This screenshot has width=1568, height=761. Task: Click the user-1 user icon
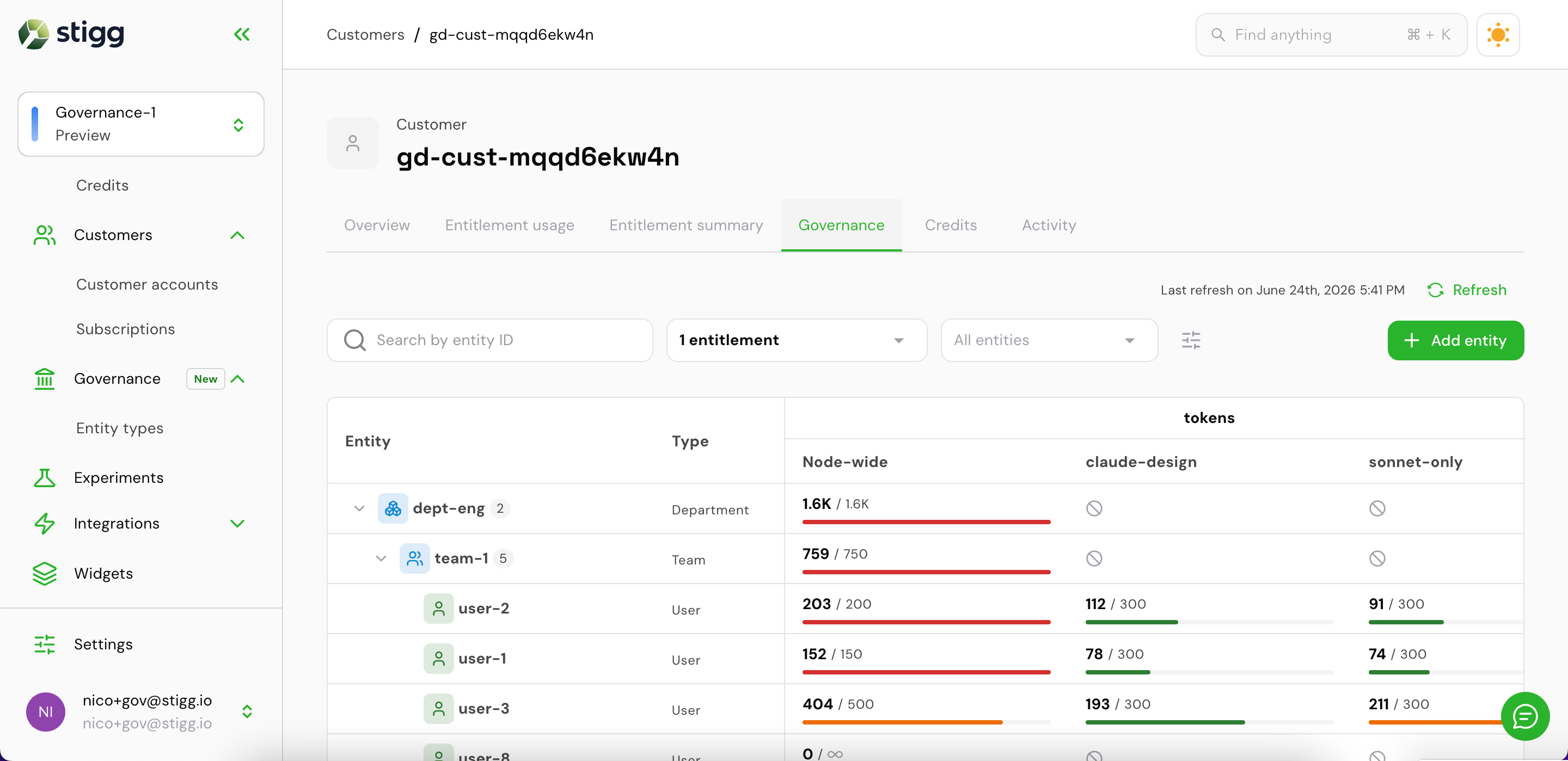pyautogui.click(x=438, y=659)
